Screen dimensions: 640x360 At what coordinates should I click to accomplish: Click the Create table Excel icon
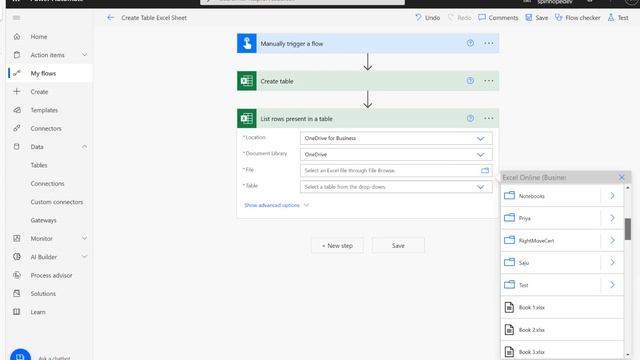(247, 81)
